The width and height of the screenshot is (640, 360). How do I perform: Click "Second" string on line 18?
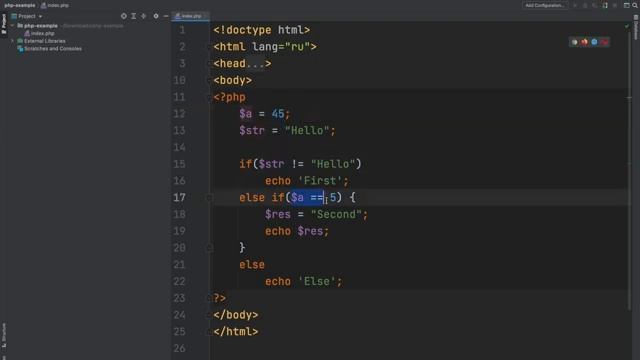pyautogui.click(x=336, y=214)
